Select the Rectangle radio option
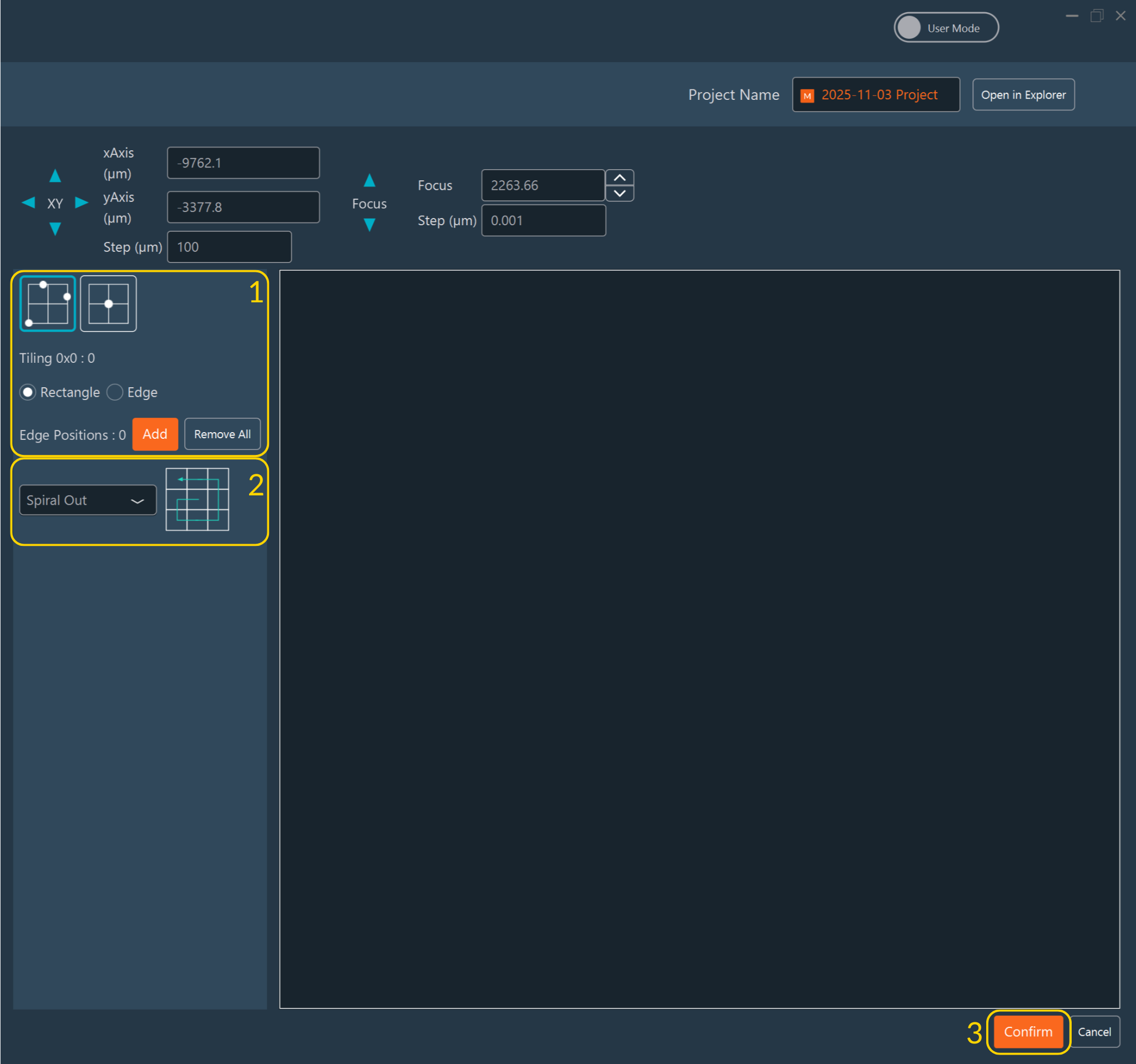The image size is (1136, 1064). point(27,393)
